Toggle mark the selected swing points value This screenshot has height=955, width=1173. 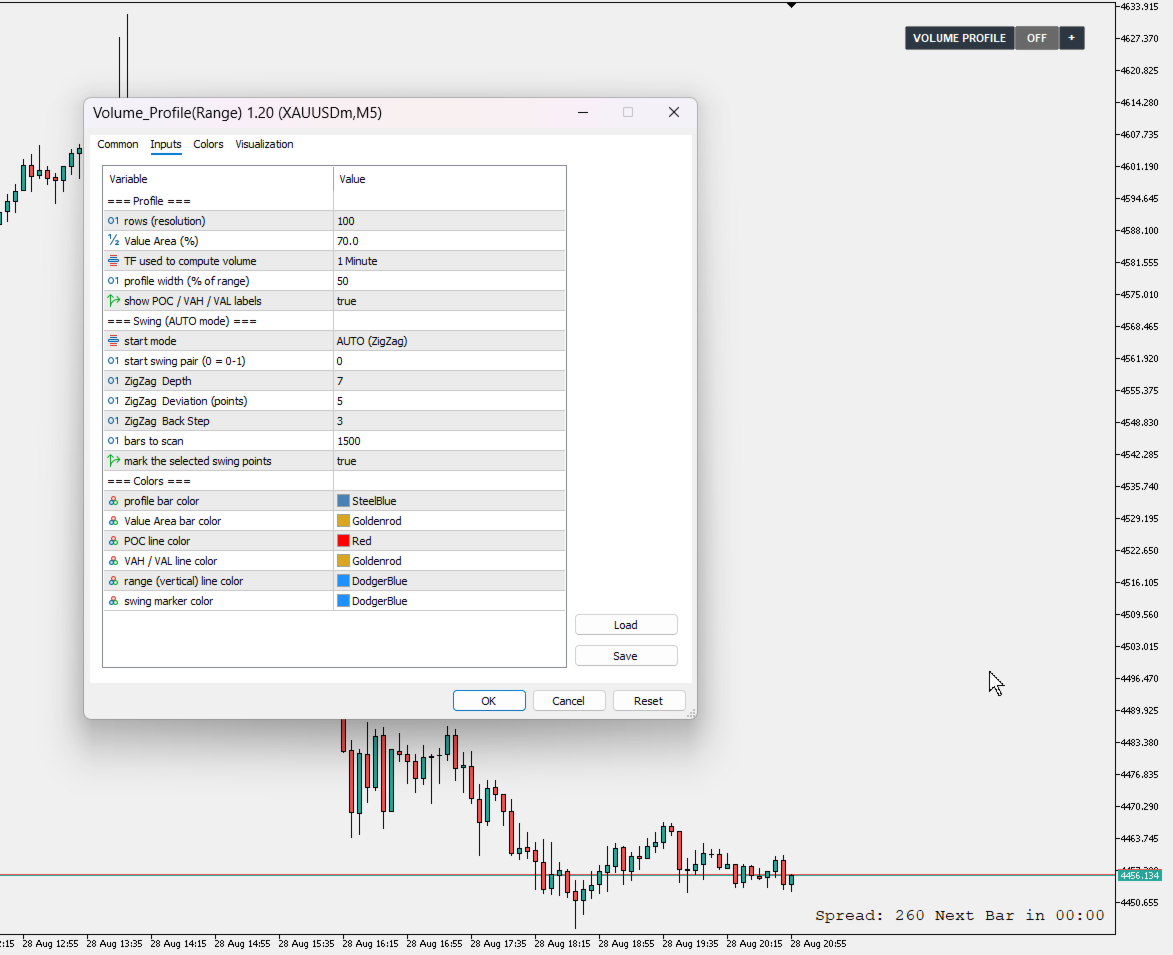point(450,461)
